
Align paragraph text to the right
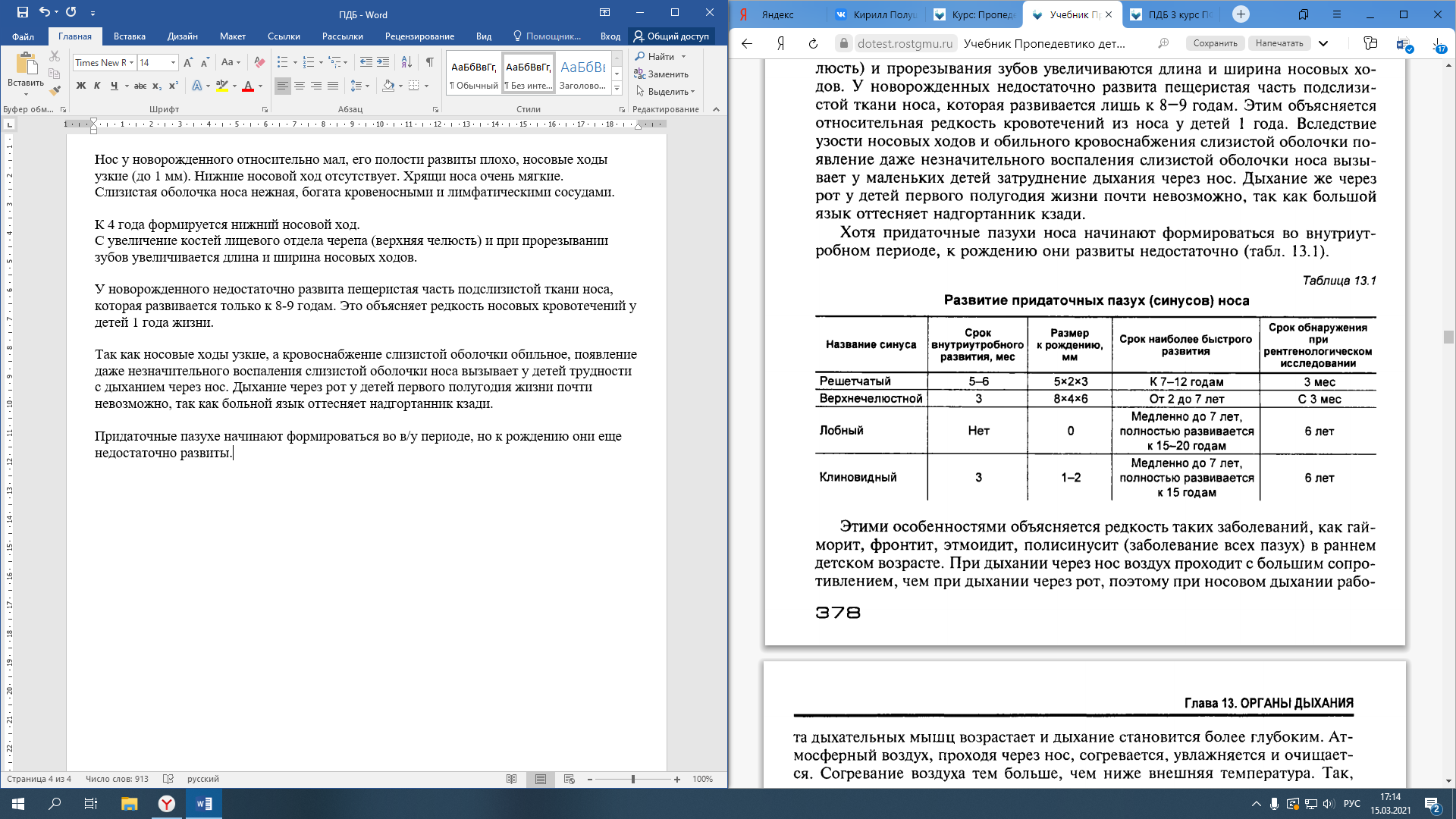click(x=316, y=86)
